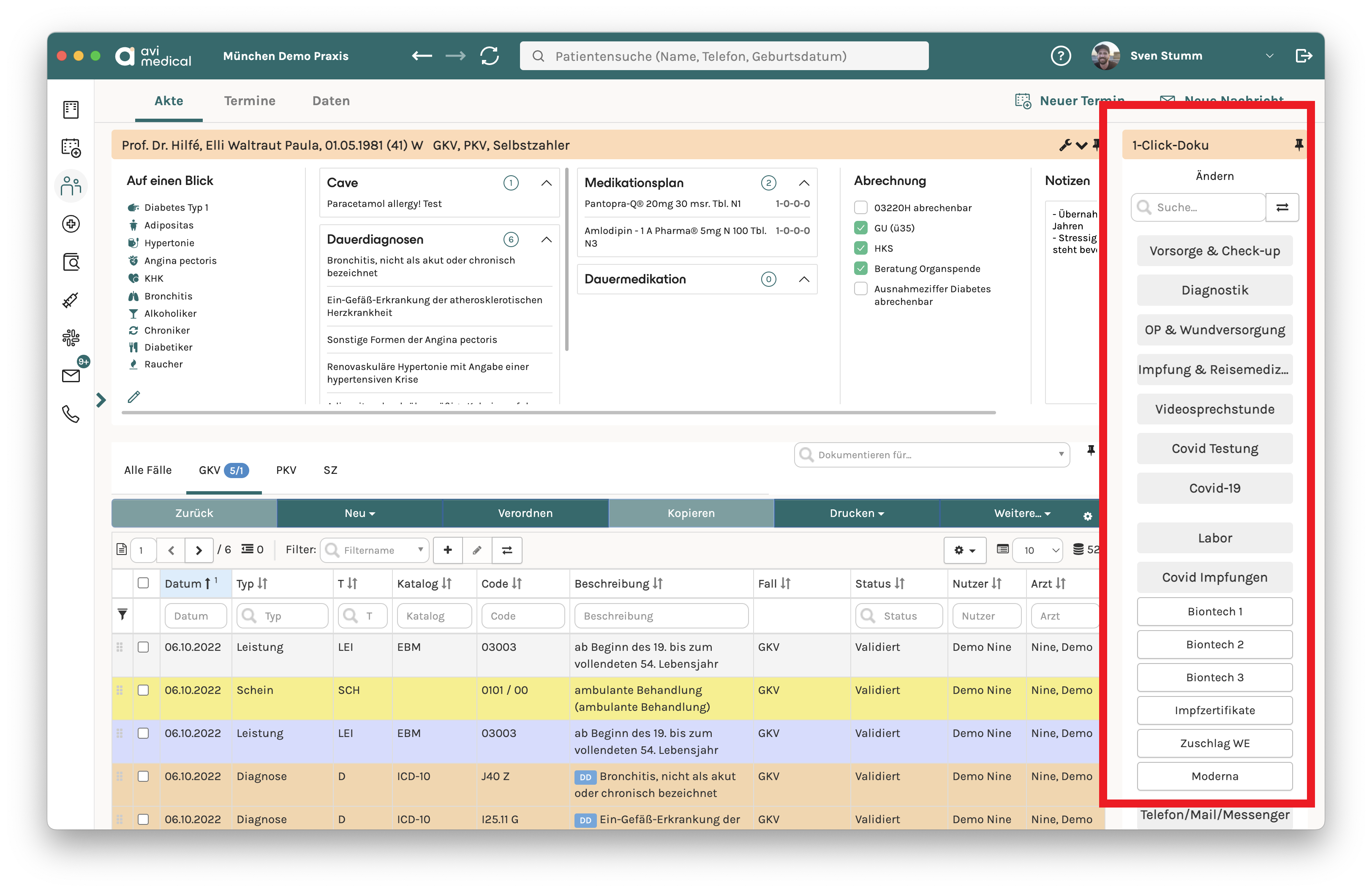Image resolution: width=1372 pixels, height=892 pixels.
Task: Collapse the Dauerdiagnosen section
Action: (x=547, y=239)
